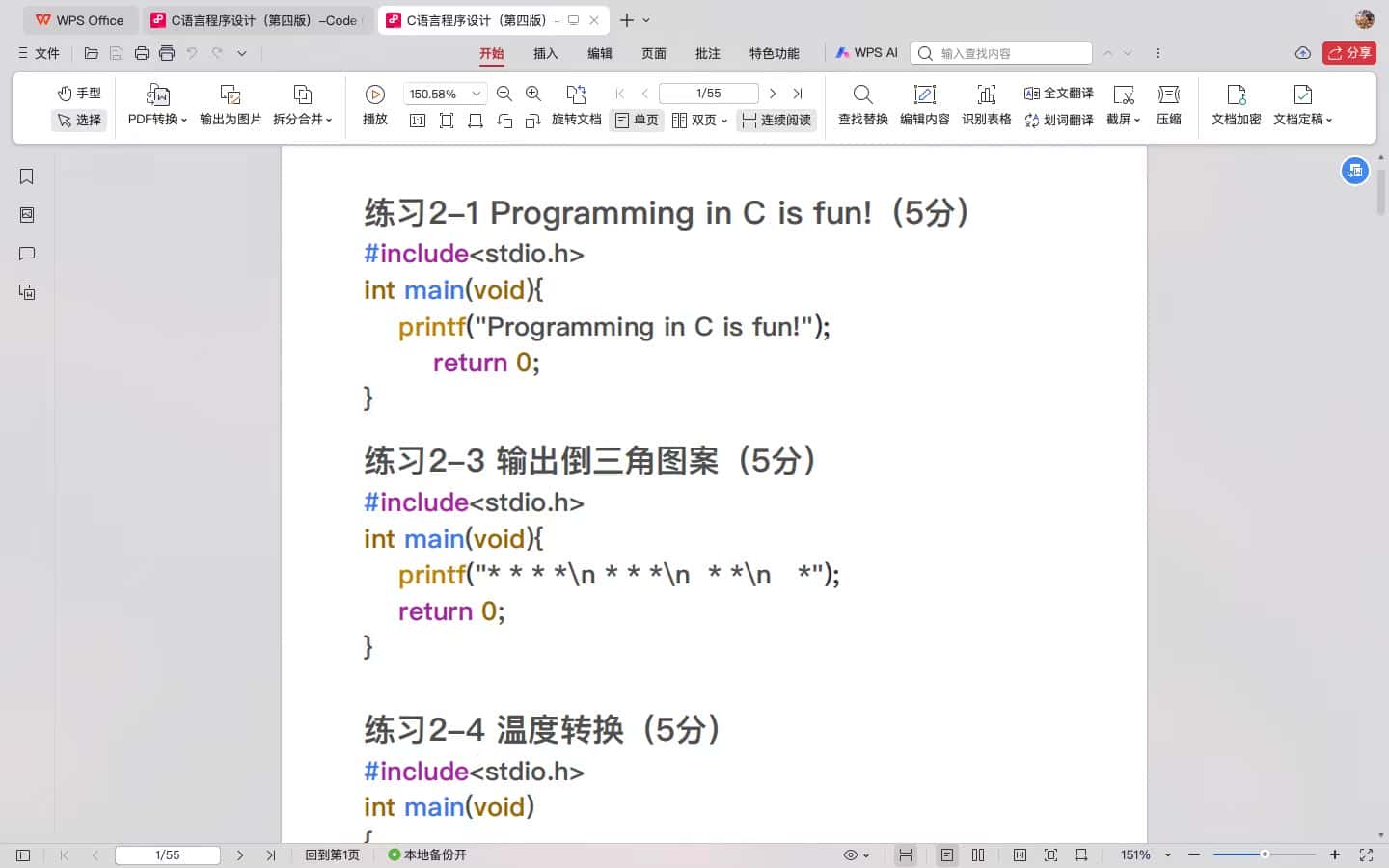
Task: Toggle the sidebar panel from the status bar
Action: (23, 854)
